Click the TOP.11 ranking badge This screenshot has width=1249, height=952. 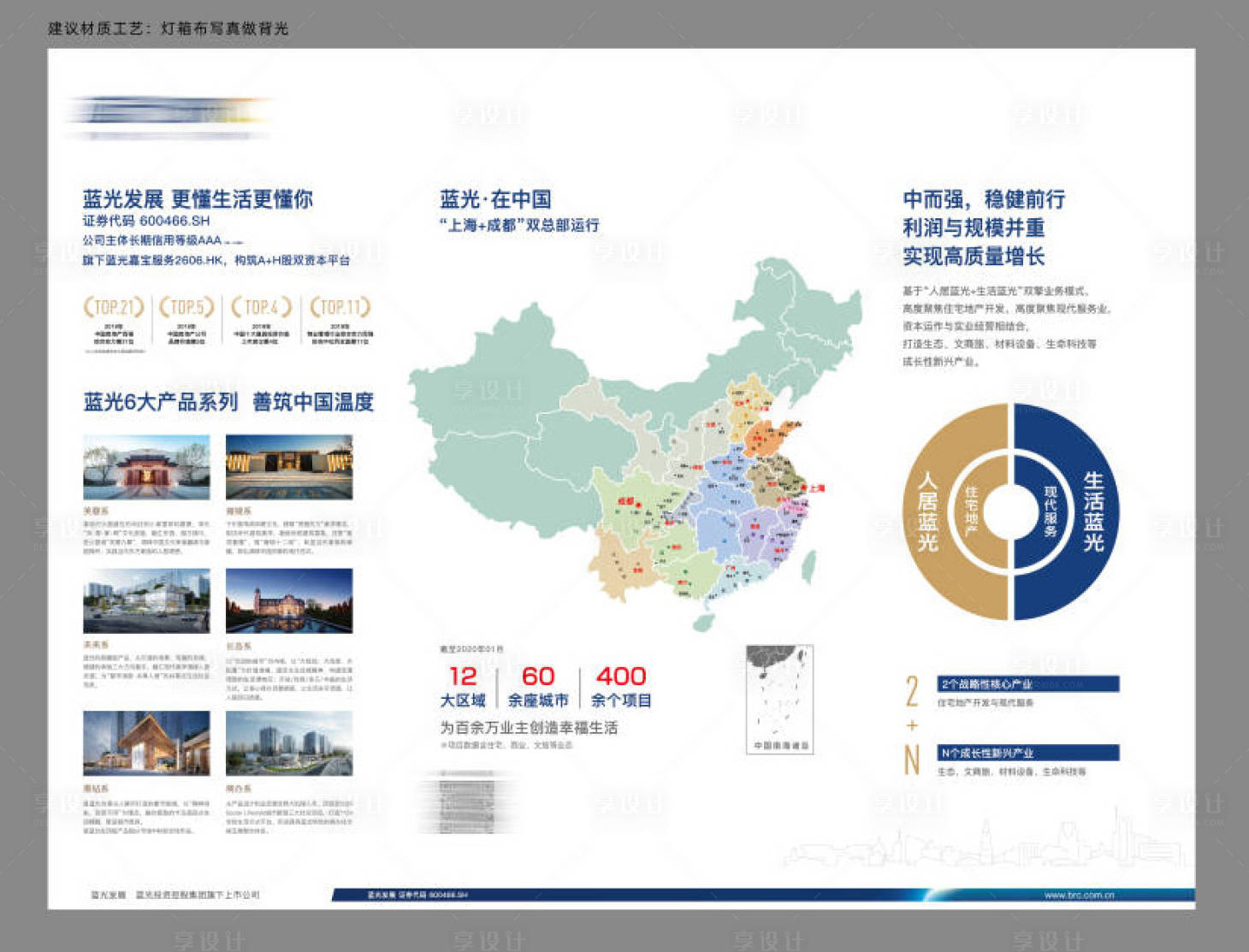(340, 307)
